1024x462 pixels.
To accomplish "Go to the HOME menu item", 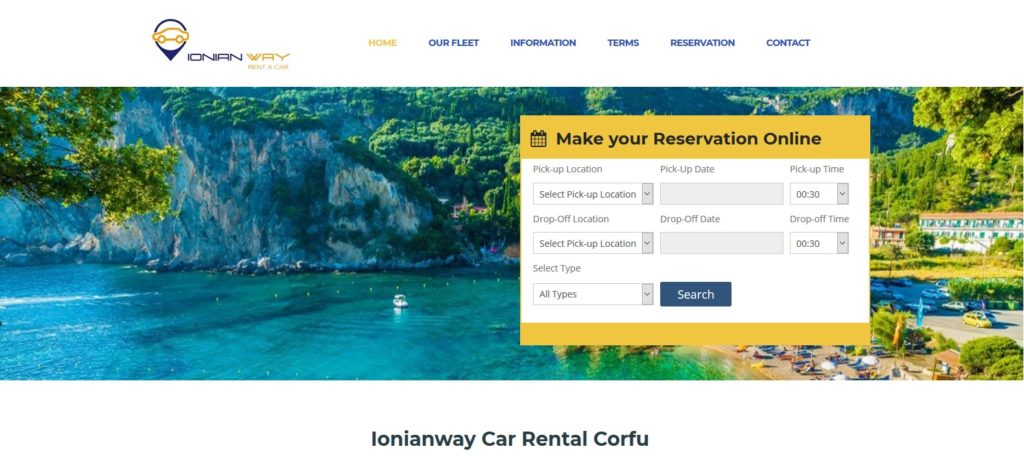I will 383,43.
